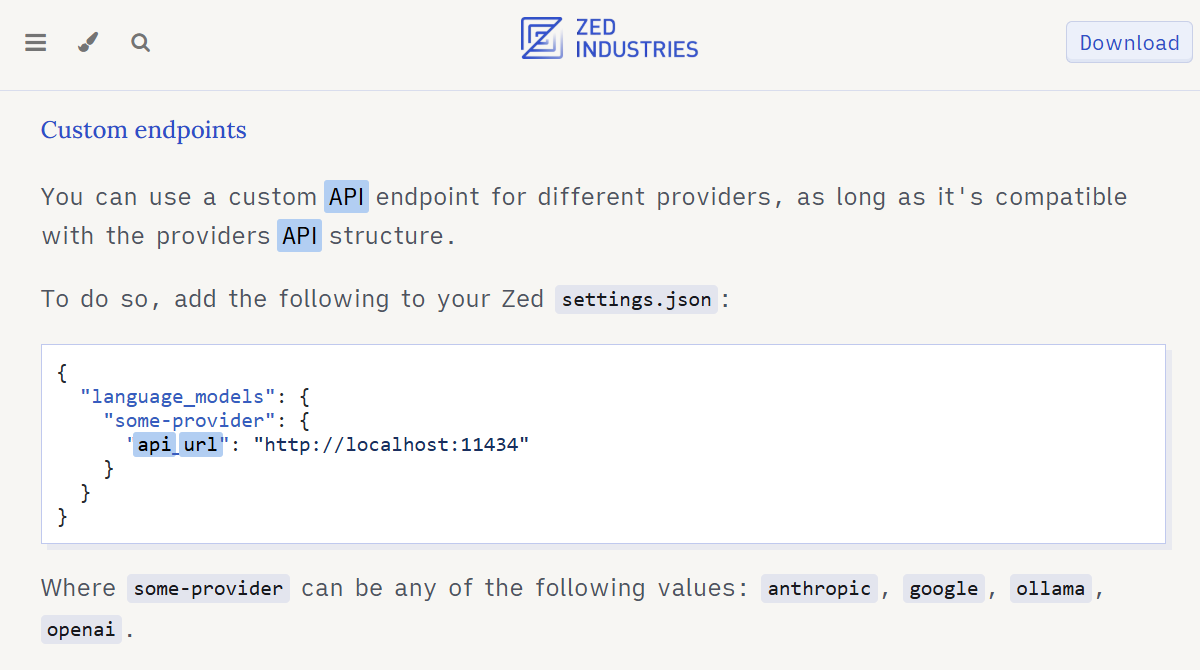This screenshot has height=670, width=1200.
Task: Click the Zed Industries logo icon
Action: coord(542,38)
